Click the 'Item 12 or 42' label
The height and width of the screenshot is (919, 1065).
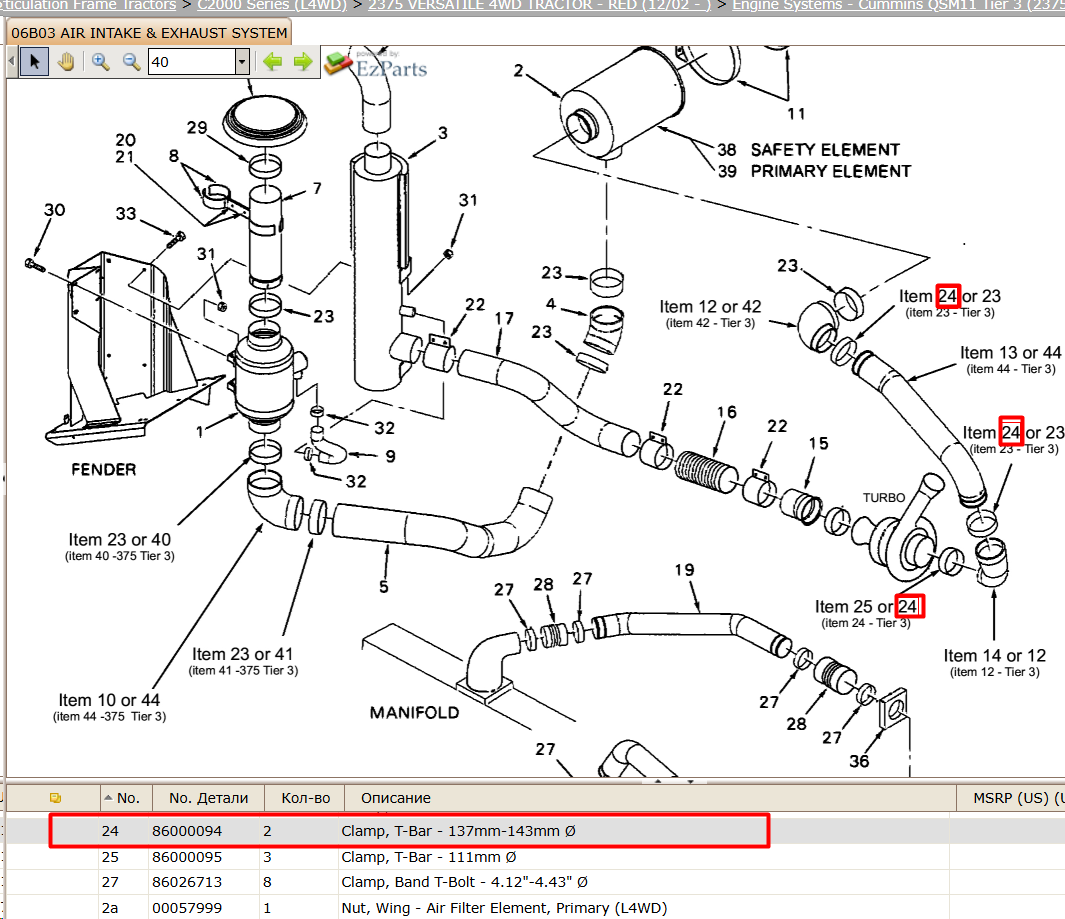coord(710,307)
